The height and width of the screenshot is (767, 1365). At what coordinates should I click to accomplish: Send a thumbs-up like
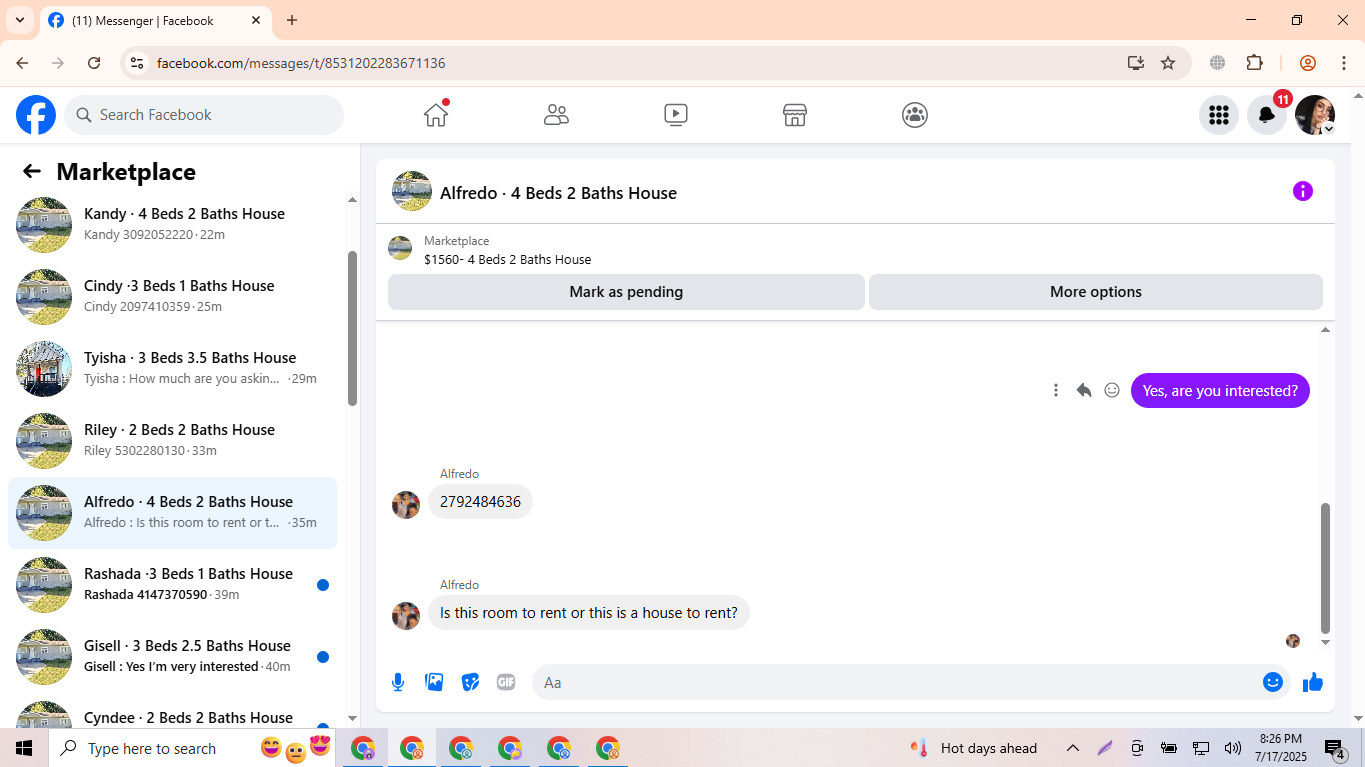tap(1313, 682)
